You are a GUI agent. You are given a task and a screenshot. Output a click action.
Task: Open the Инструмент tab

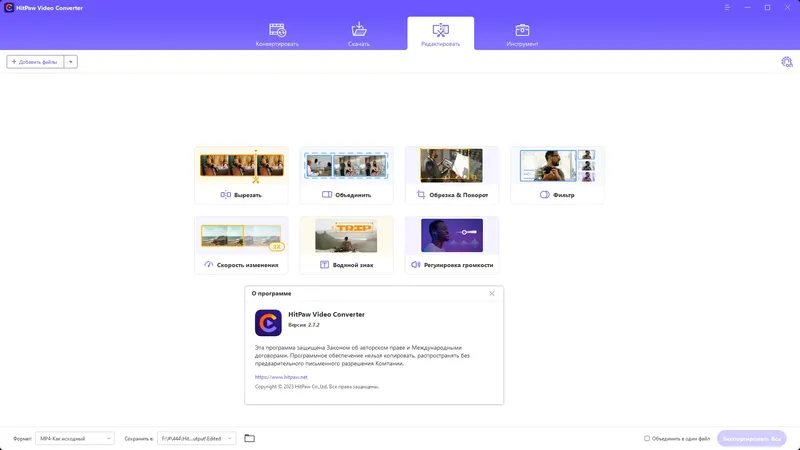pyautogui.click(x=522, y=34)
